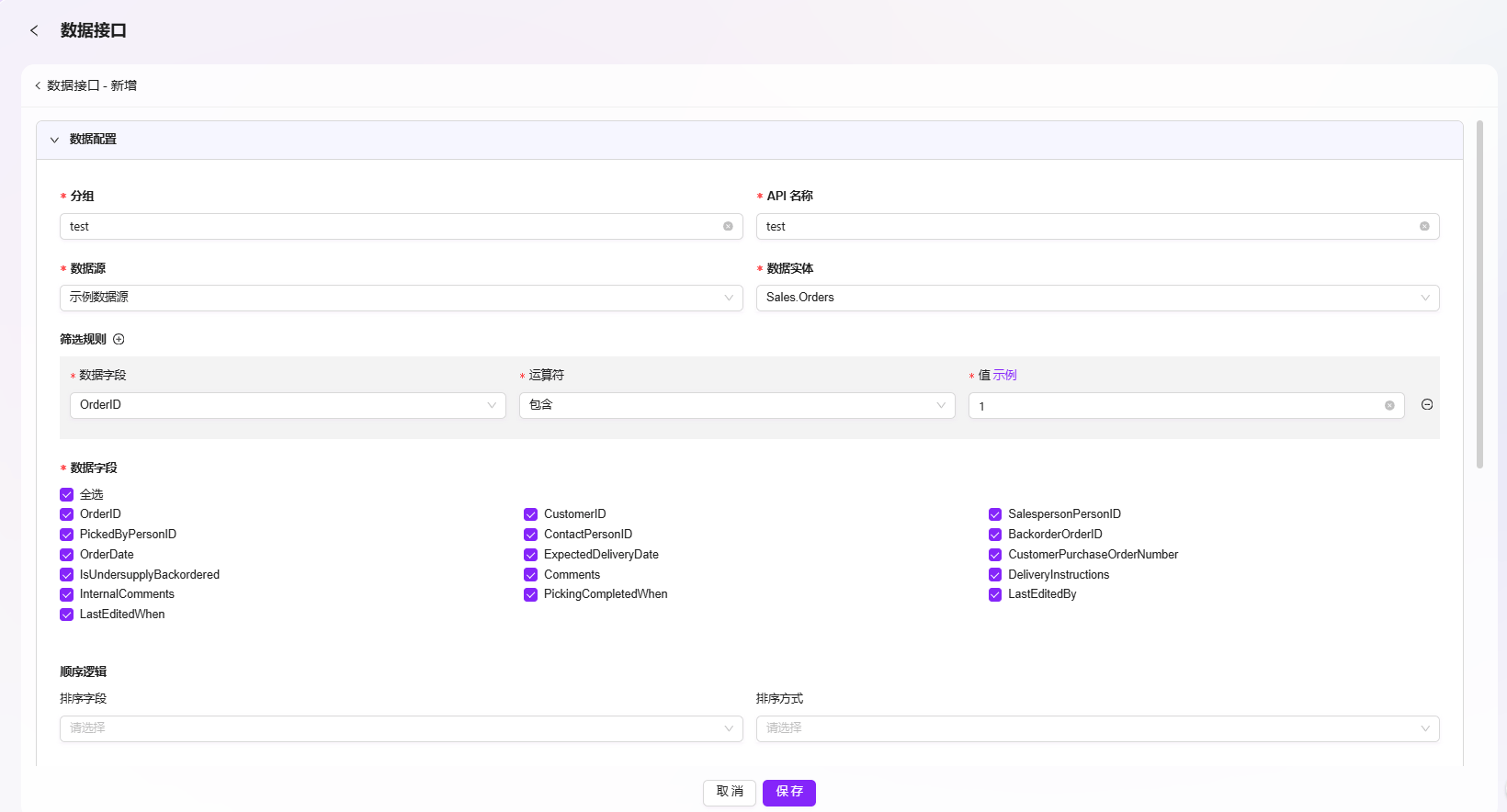
Task: Toggle the SalespersonPersonID checkbox
Action: 995,514
